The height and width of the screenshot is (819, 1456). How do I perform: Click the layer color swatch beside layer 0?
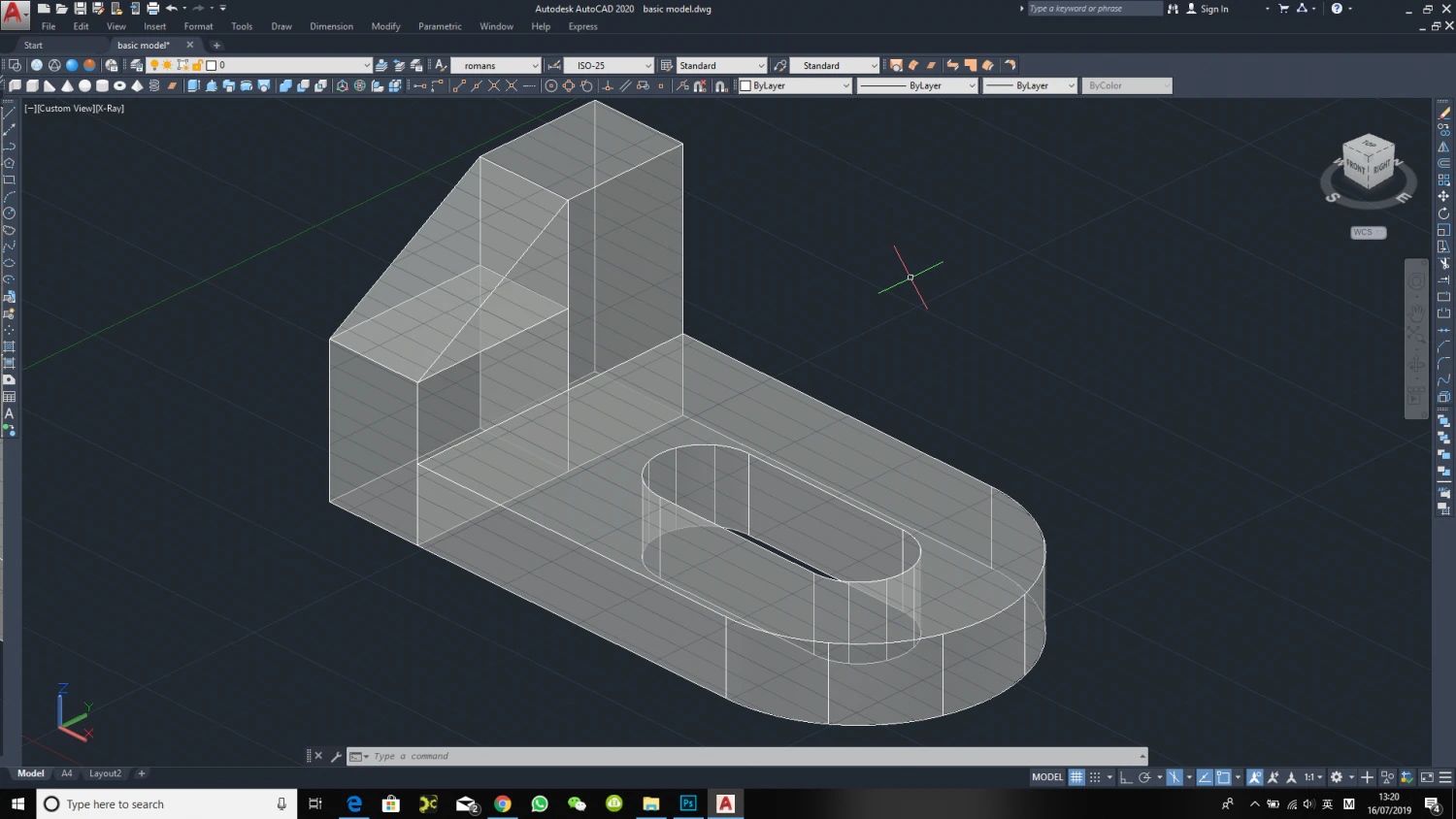212,65
